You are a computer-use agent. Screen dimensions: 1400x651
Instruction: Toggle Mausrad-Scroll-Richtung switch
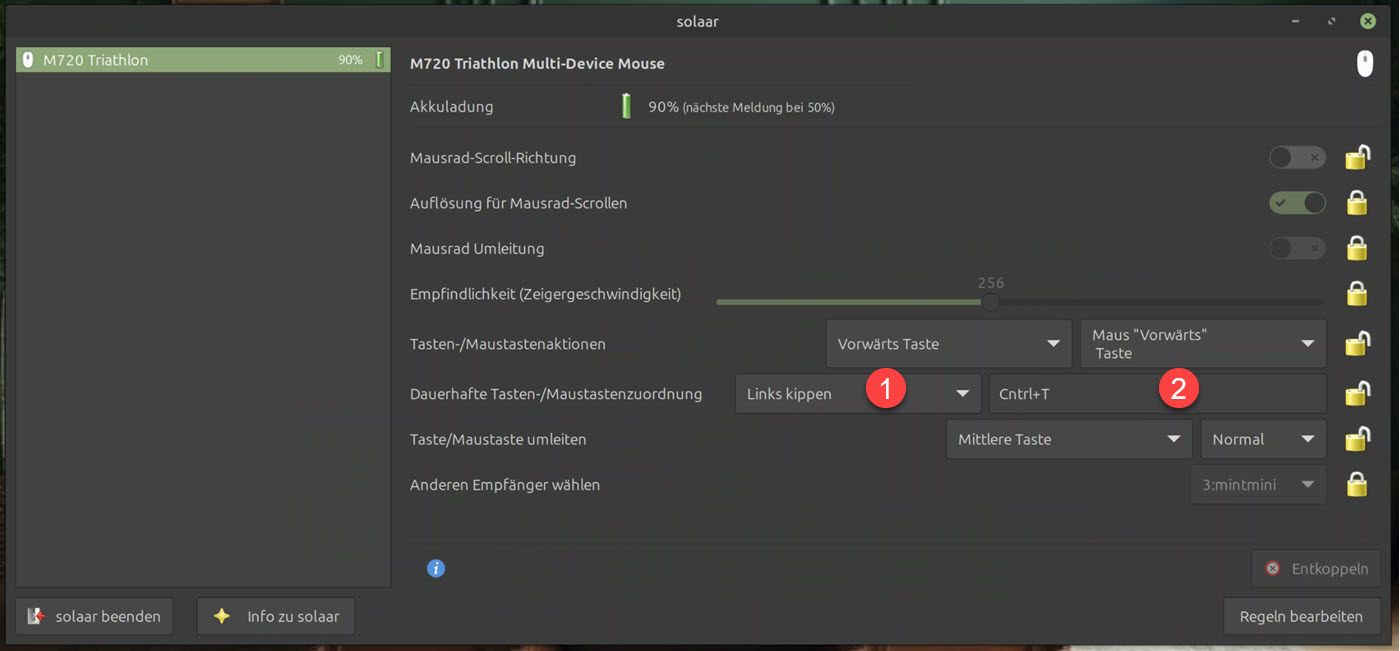coord(1297,157)
